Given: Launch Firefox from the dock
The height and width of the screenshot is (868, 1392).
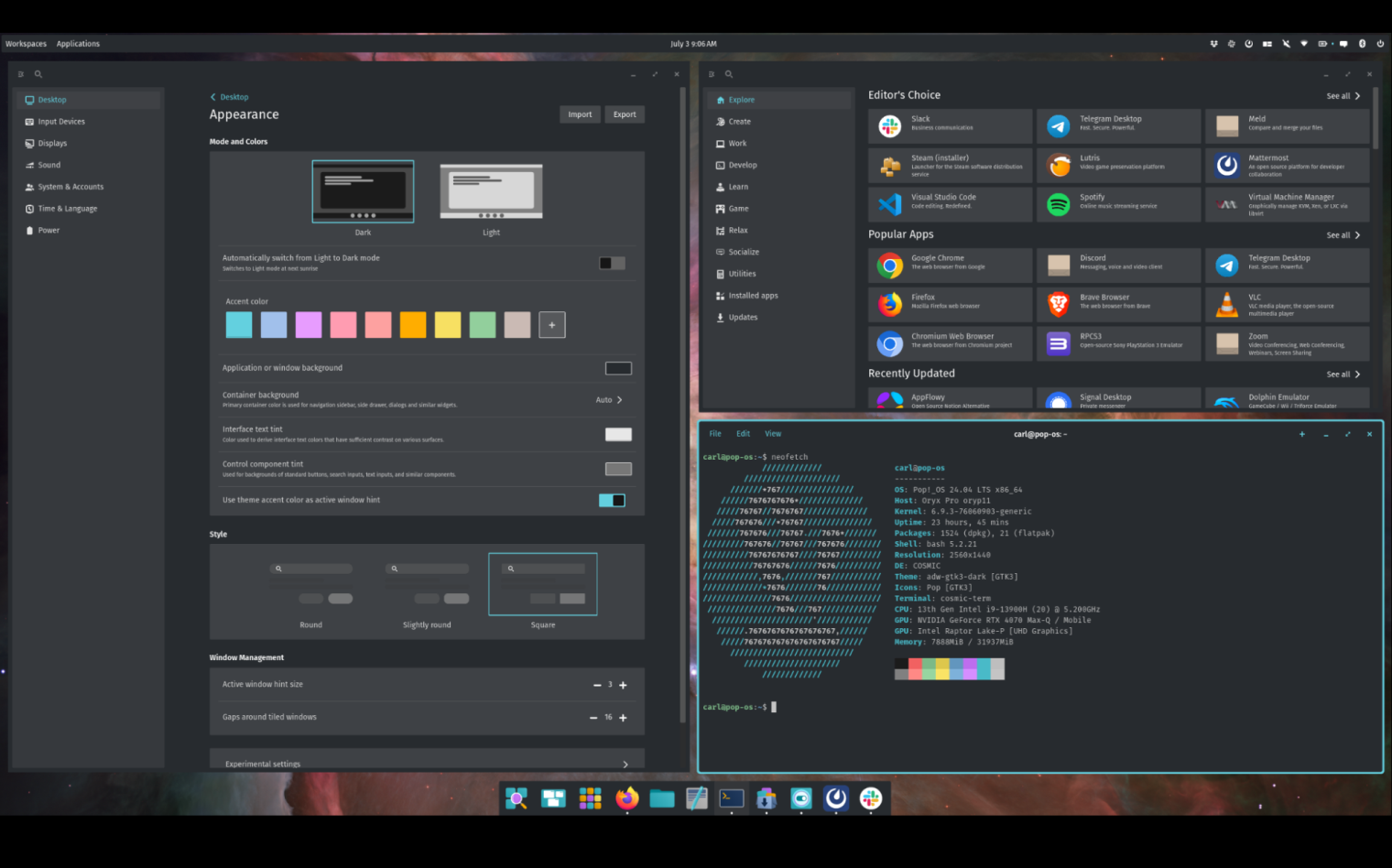Looking at the screenshot, I should click(x=626, y=798).
